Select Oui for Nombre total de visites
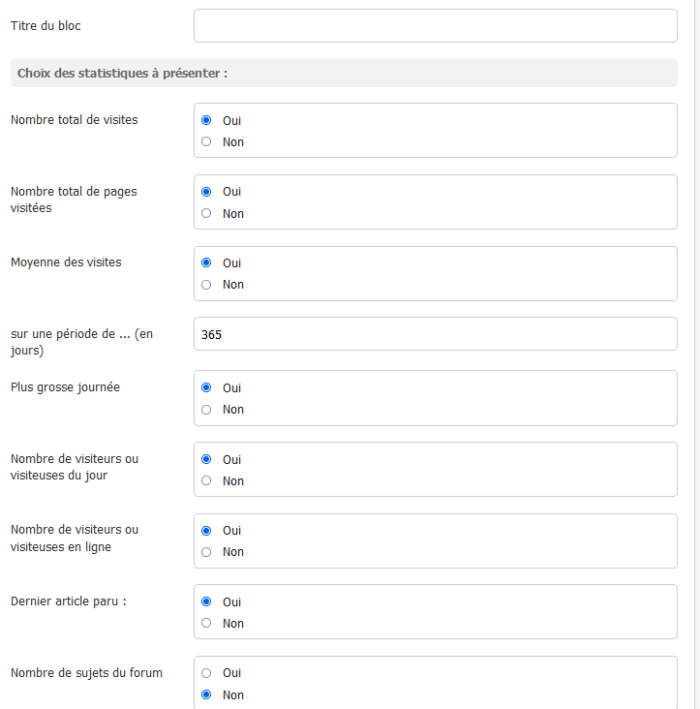The image size is (700, 709). click(x=207, y=120)
